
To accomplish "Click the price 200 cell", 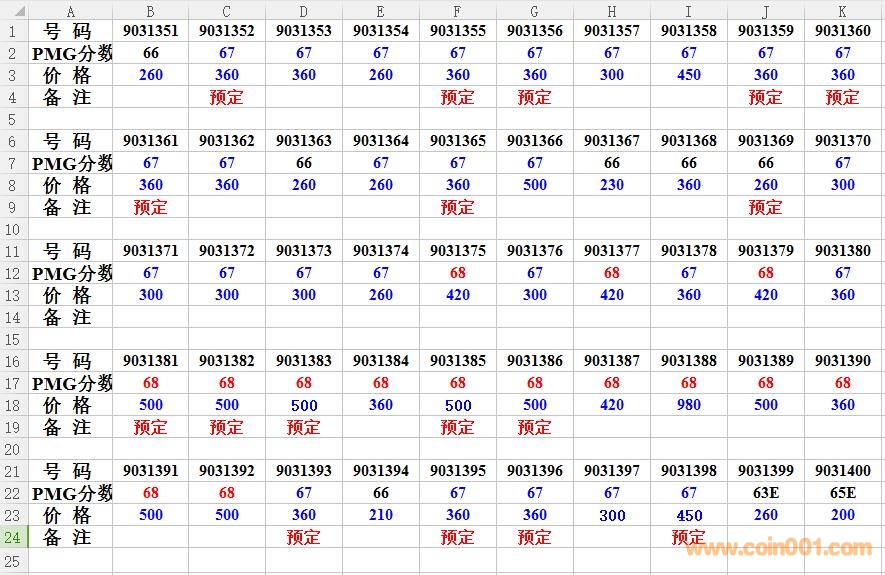I will point(842,515).
